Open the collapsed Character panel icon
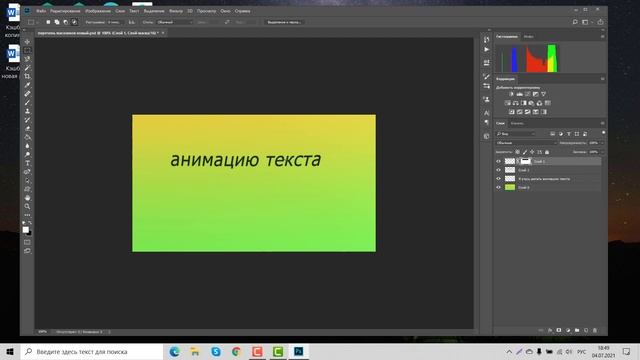 point(487,113)
